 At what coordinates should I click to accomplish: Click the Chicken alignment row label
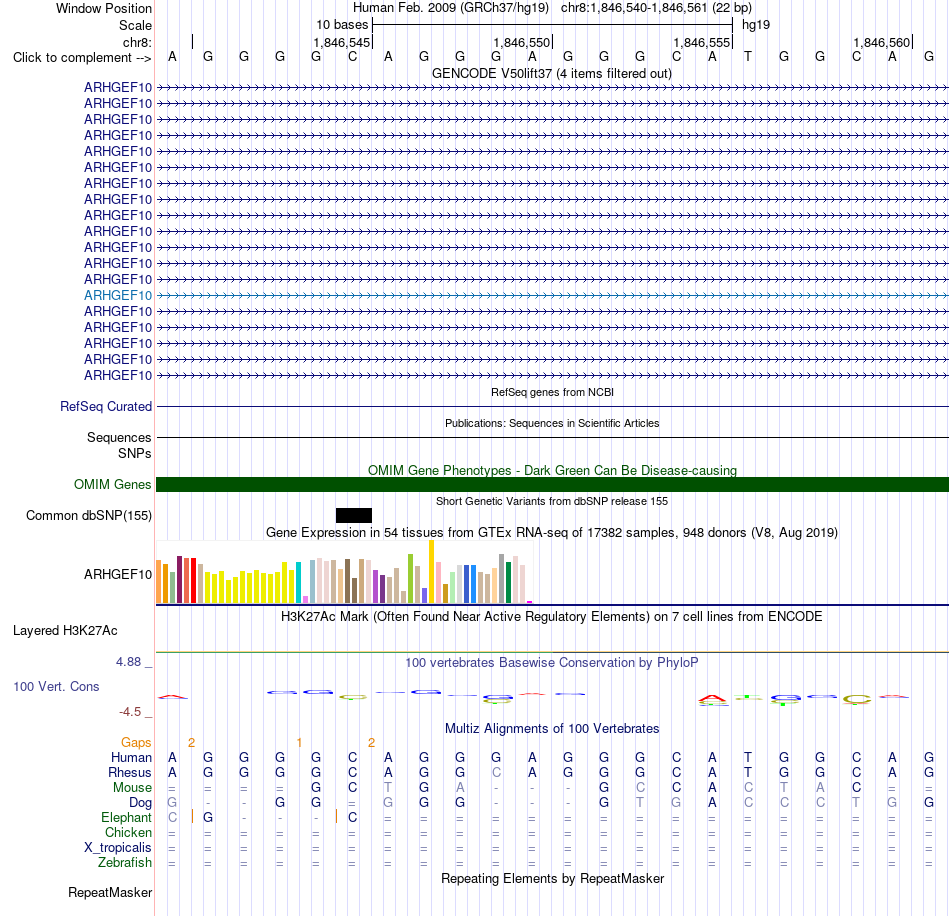coord(128,833)
